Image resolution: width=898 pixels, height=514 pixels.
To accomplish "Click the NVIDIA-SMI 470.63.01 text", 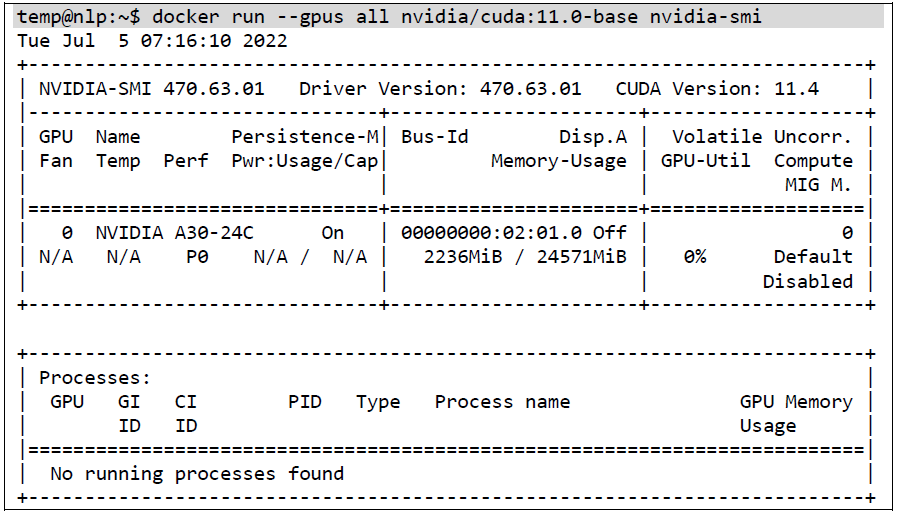I will pos(152,89).
